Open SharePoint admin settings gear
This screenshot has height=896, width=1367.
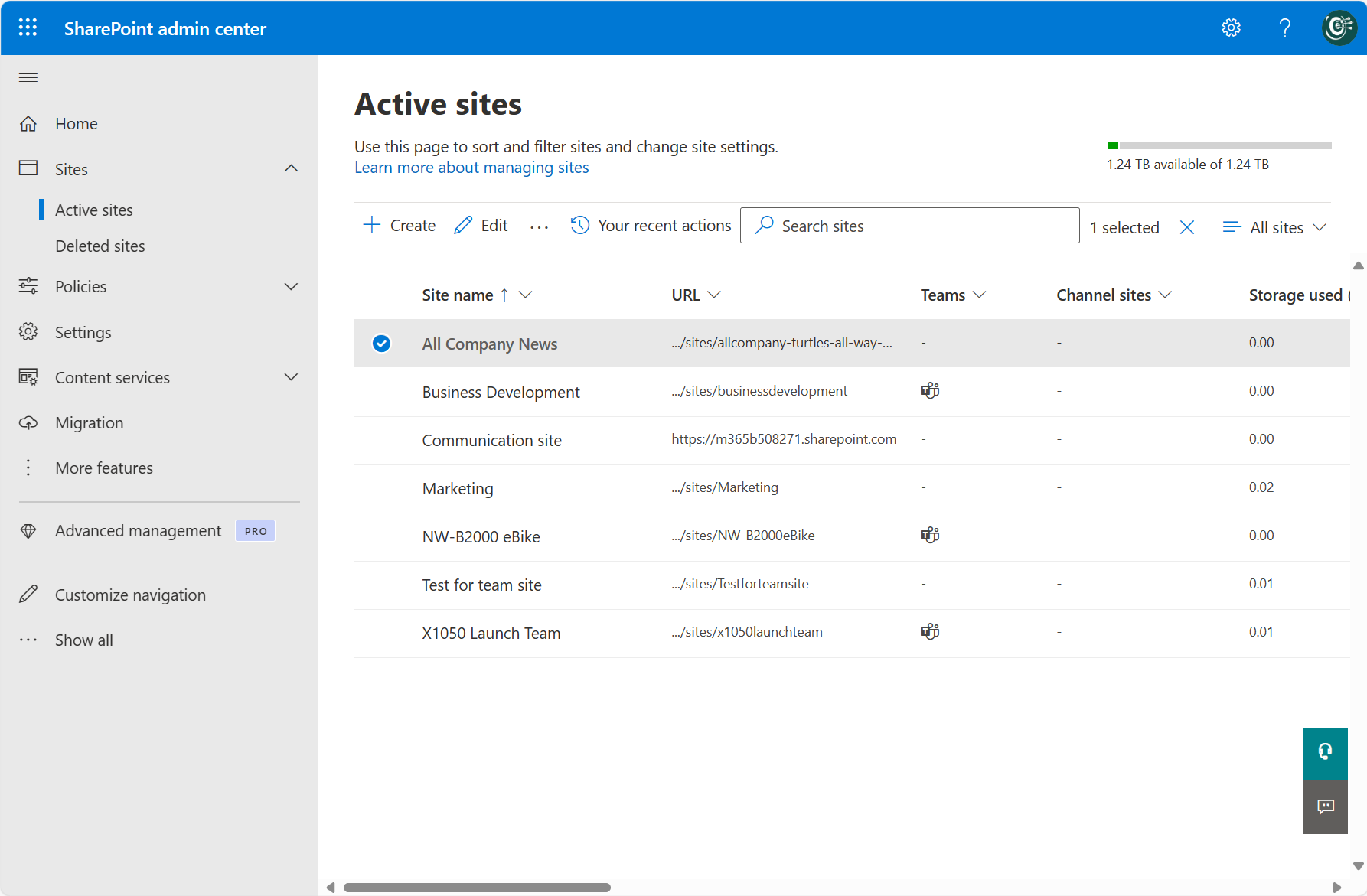click(x=1231, y=28)
